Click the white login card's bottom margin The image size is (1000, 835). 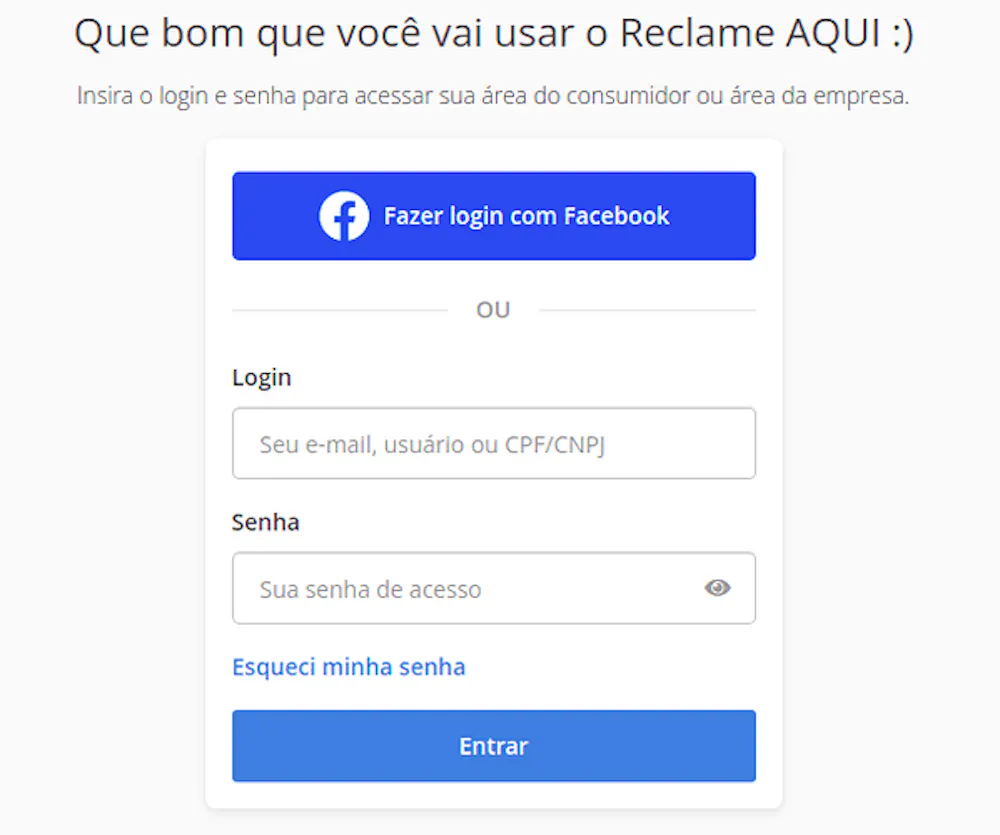(x=493, y=795)
